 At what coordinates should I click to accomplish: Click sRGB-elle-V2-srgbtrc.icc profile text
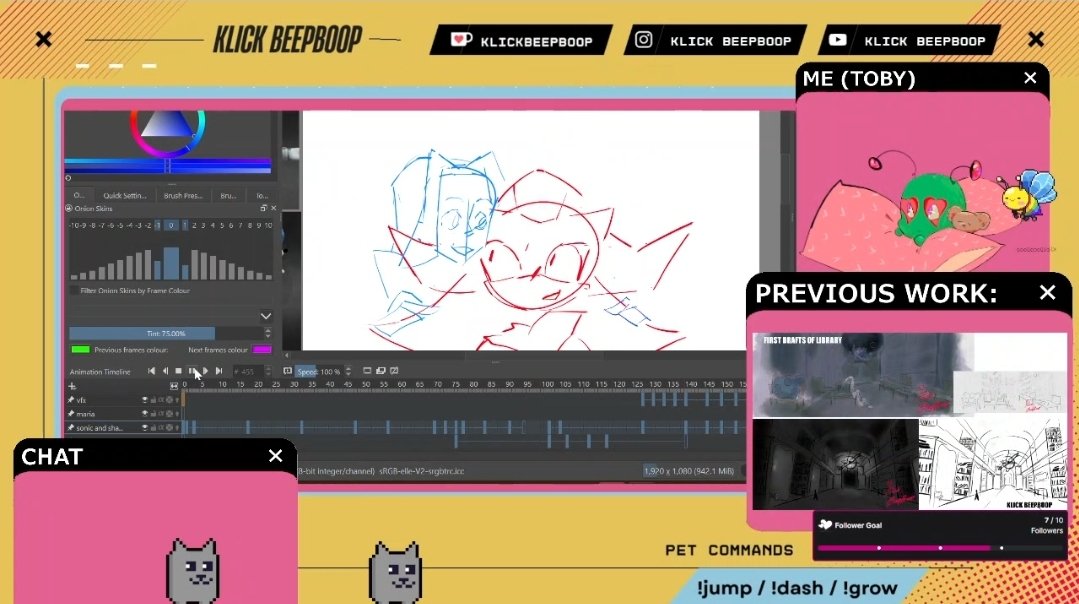tap(422, 471)
